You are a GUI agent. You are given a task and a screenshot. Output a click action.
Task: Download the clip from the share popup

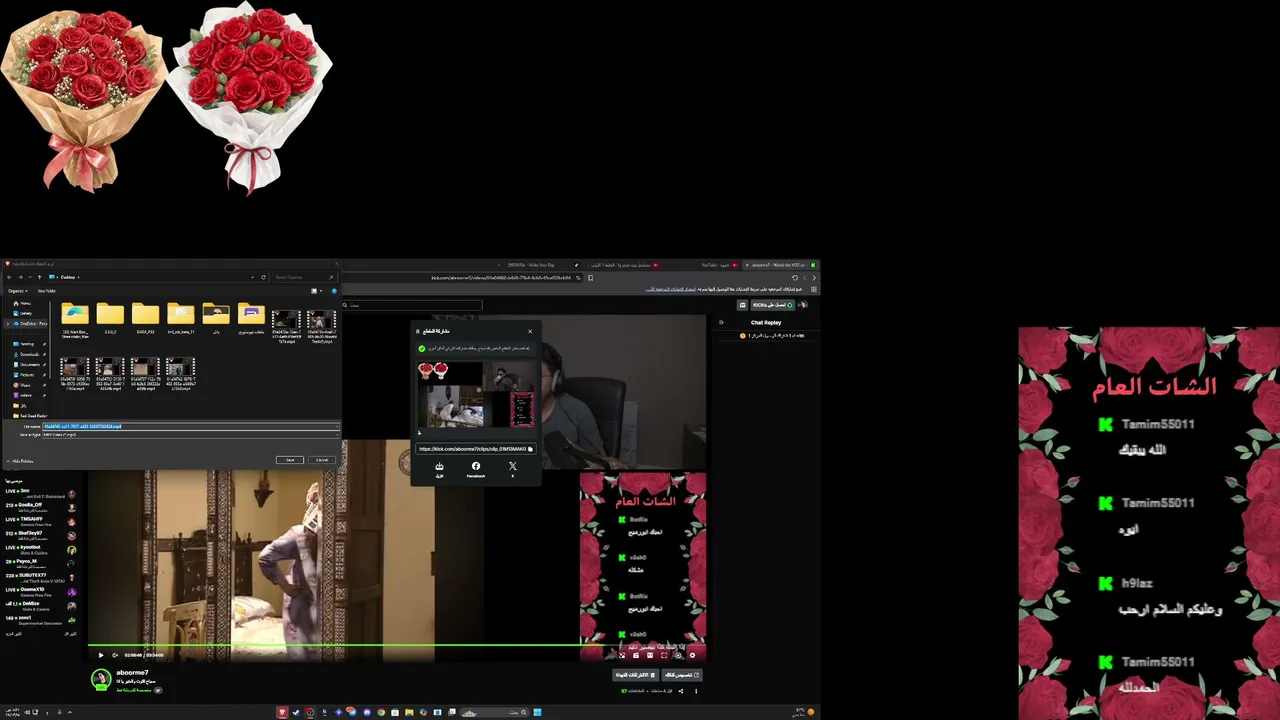pos(439,469)
